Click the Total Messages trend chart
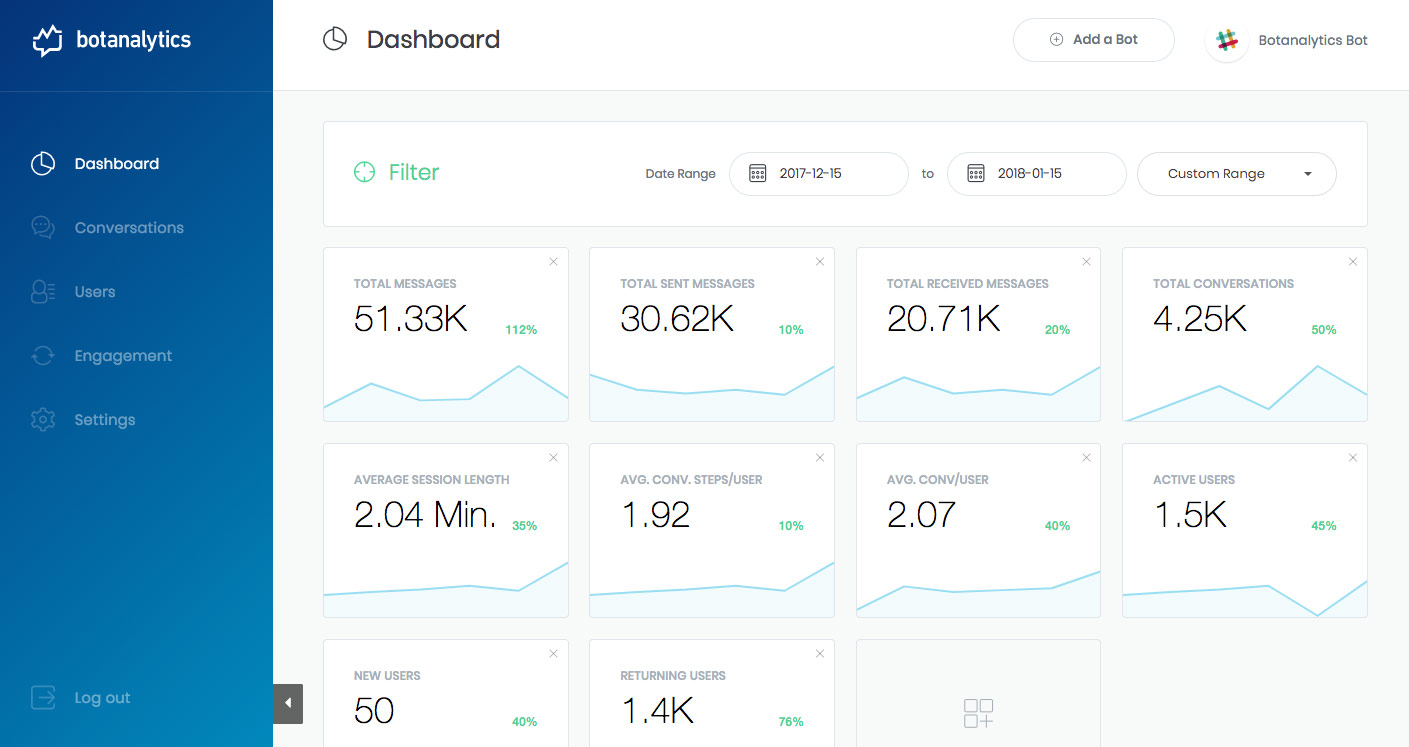The width and height of the screenshot is (1409, 747). pyautogui.click(x=446, y=393)
